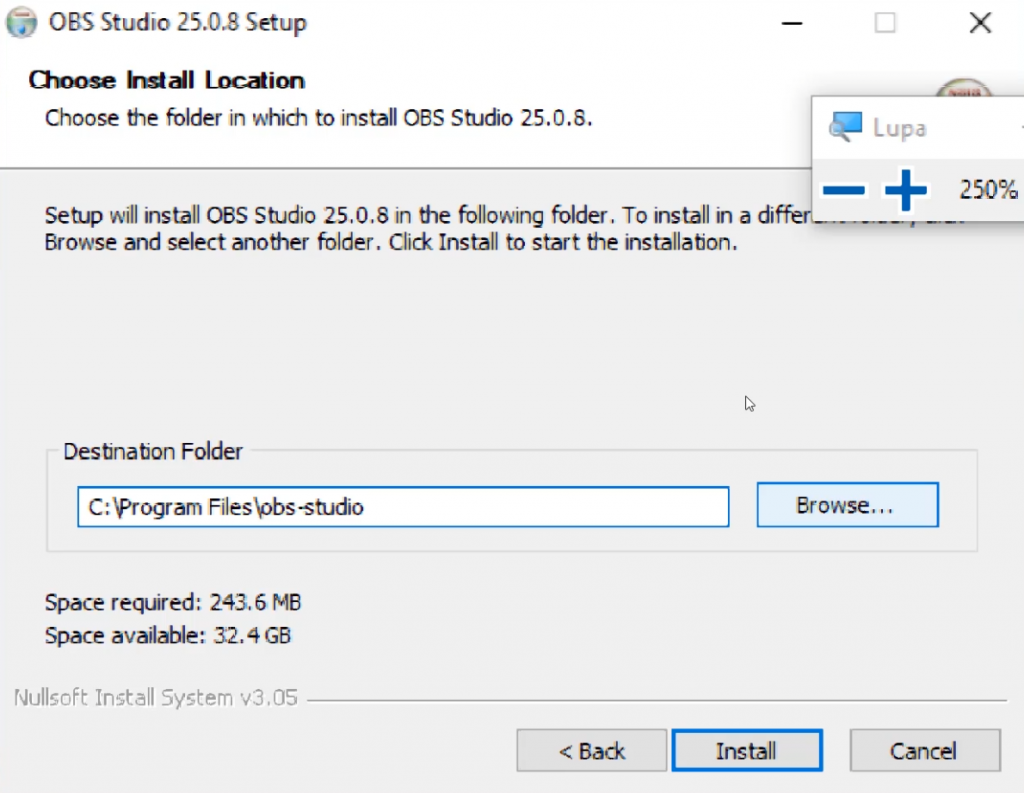
Task: Click the Lupa window title
Action: tap(899, 128)
